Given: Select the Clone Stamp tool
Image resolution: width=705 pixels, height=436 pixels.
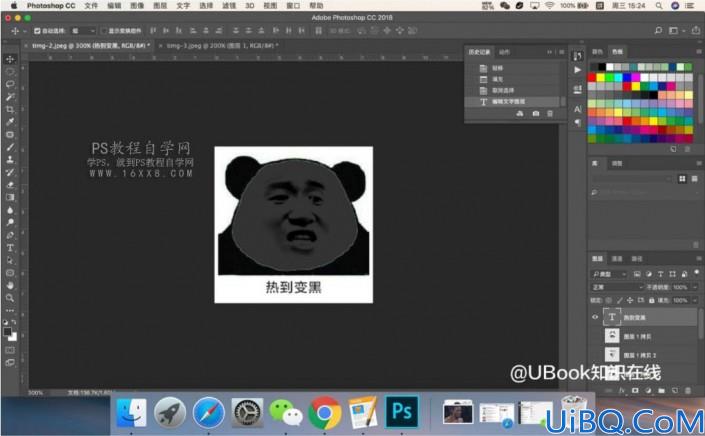Looking at the screenshot, I should coord(10,160).
